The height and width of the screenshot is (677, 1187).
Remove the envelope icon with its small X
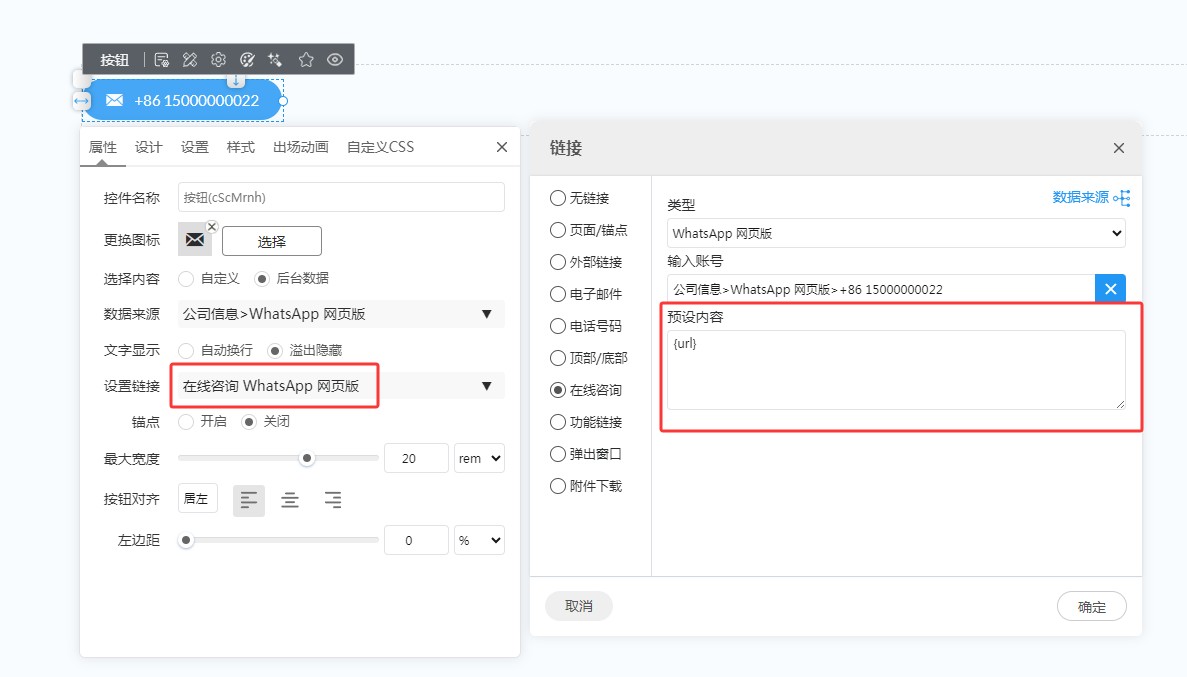point(212,227)
